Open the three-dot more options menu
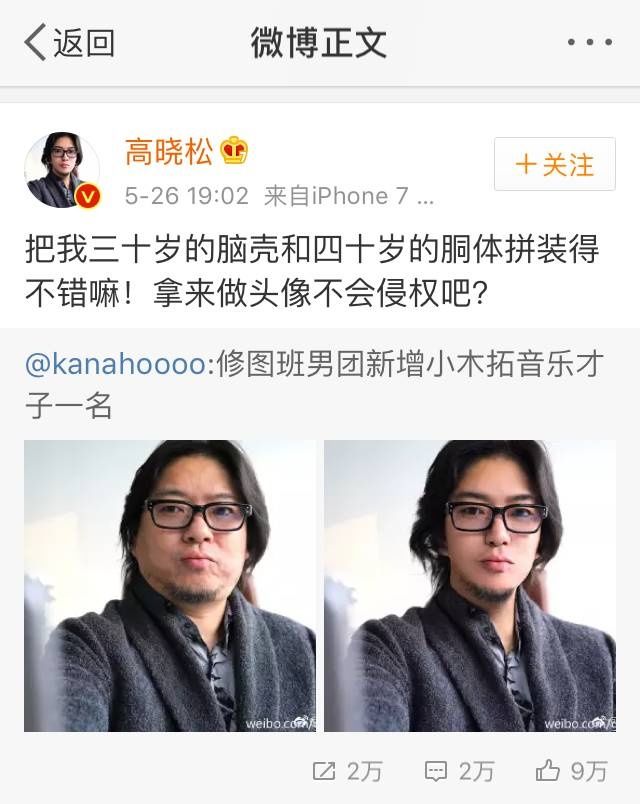 [590, 42]
